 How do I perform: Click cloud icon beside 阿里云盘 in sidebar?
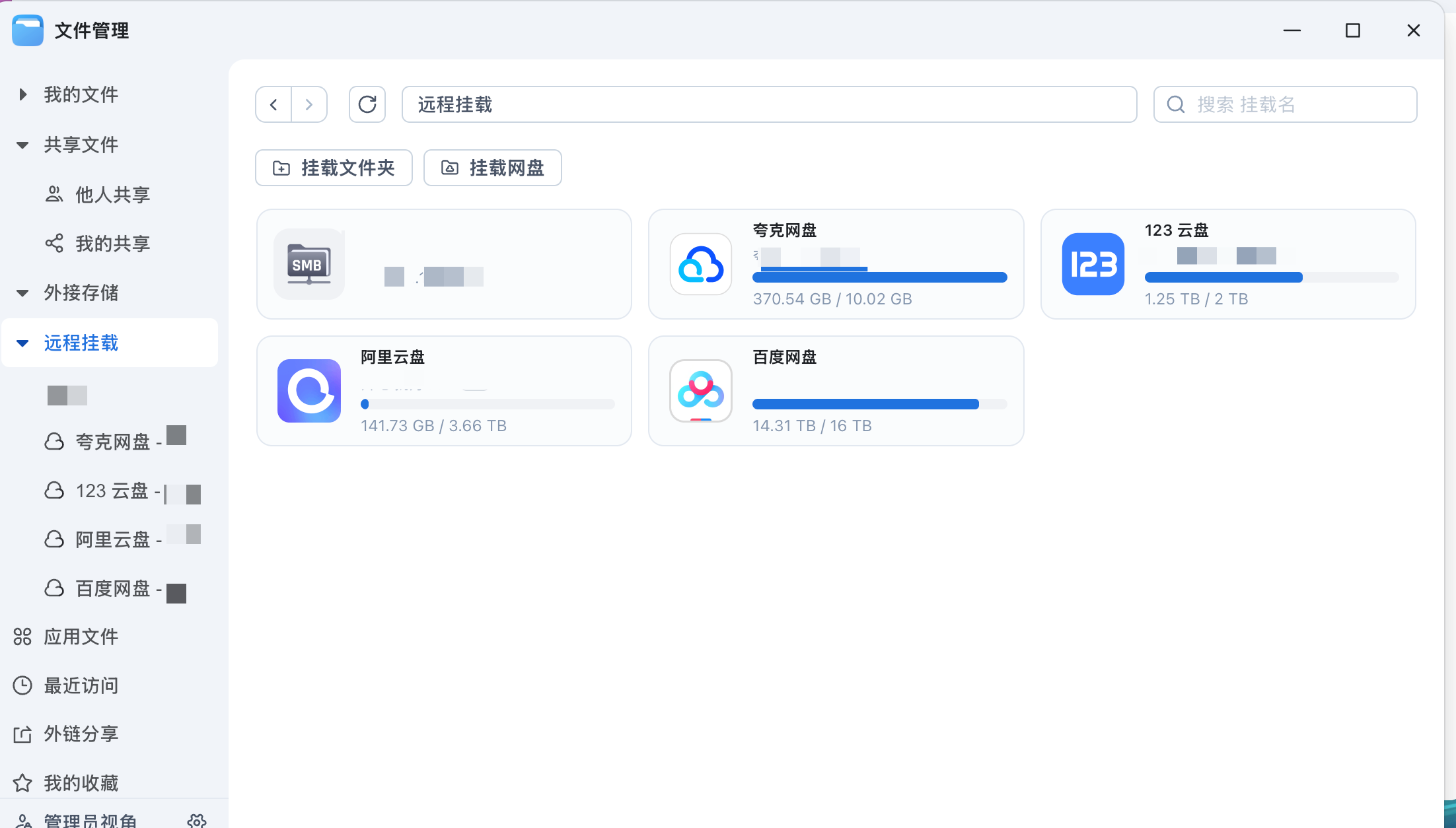click(x=54, y=539)
